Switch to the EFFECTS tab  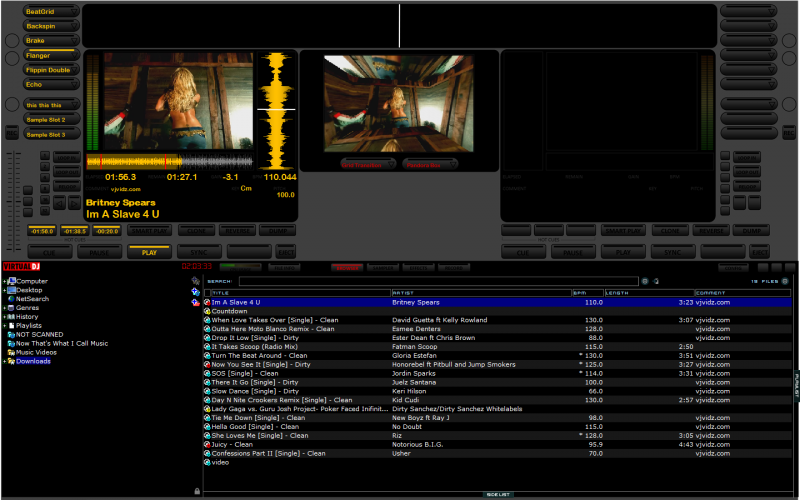418,267
